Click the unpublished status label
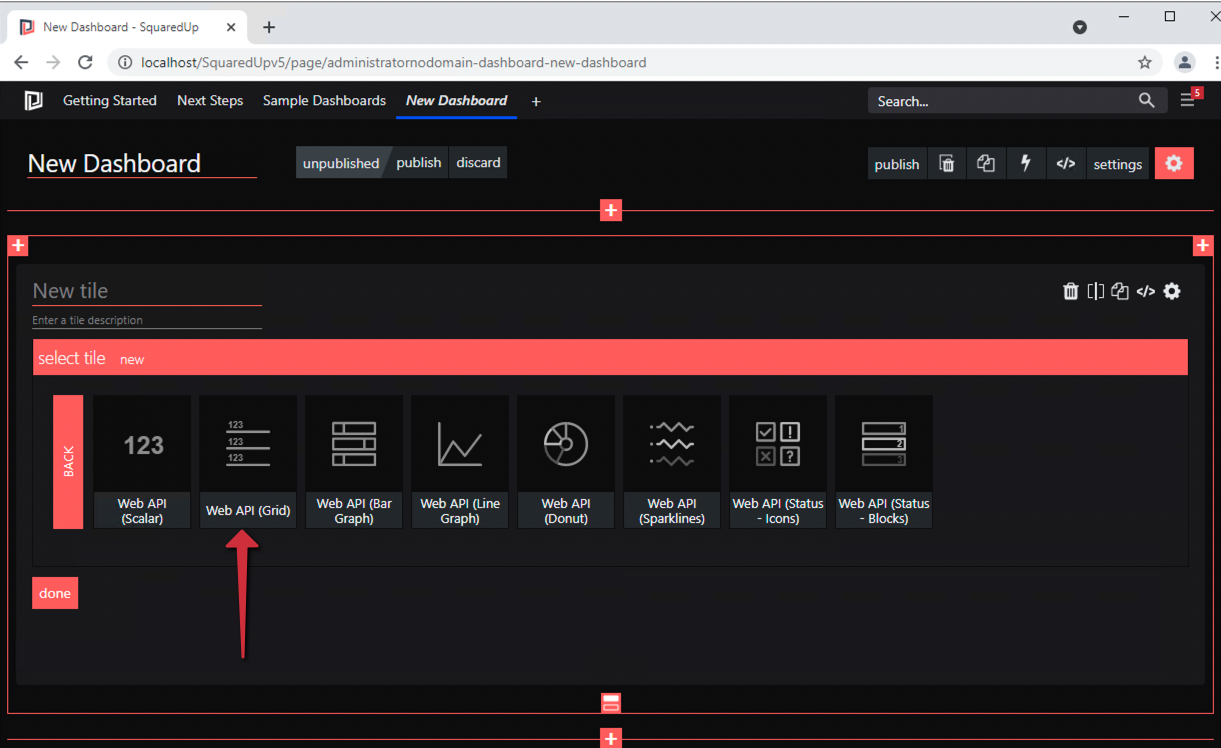The image size is (1221, 748). pos(341,162)
